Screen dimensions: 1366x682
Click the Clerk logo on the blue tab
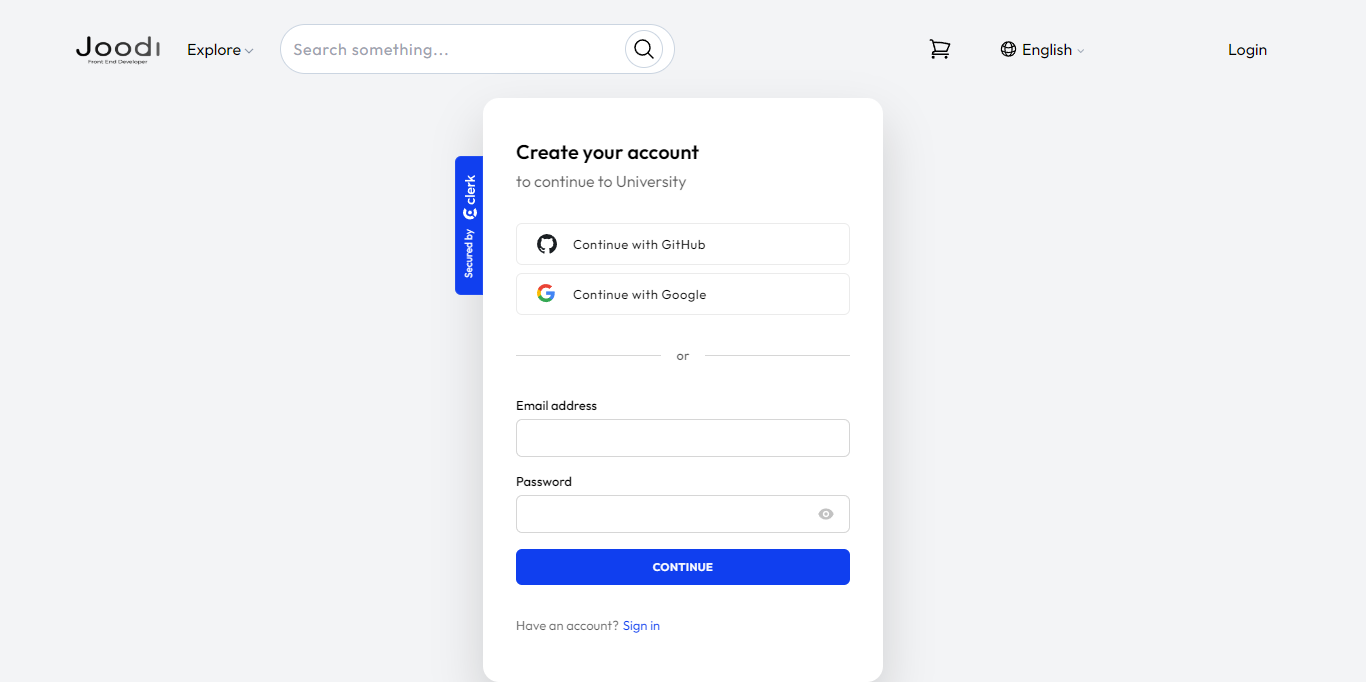[469, 198]
